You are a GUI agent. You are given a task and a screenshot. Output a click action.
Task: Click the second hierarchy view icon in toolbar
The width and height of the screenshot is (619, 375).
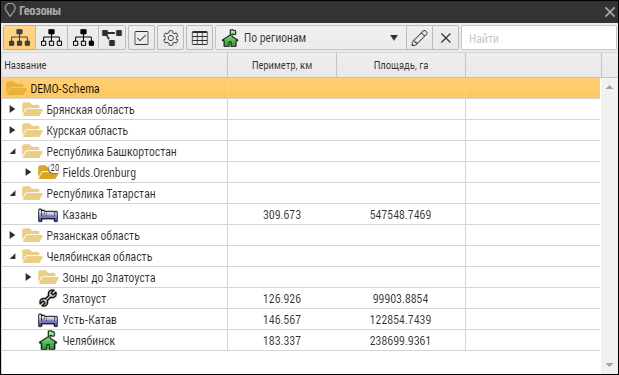point(51,38)
